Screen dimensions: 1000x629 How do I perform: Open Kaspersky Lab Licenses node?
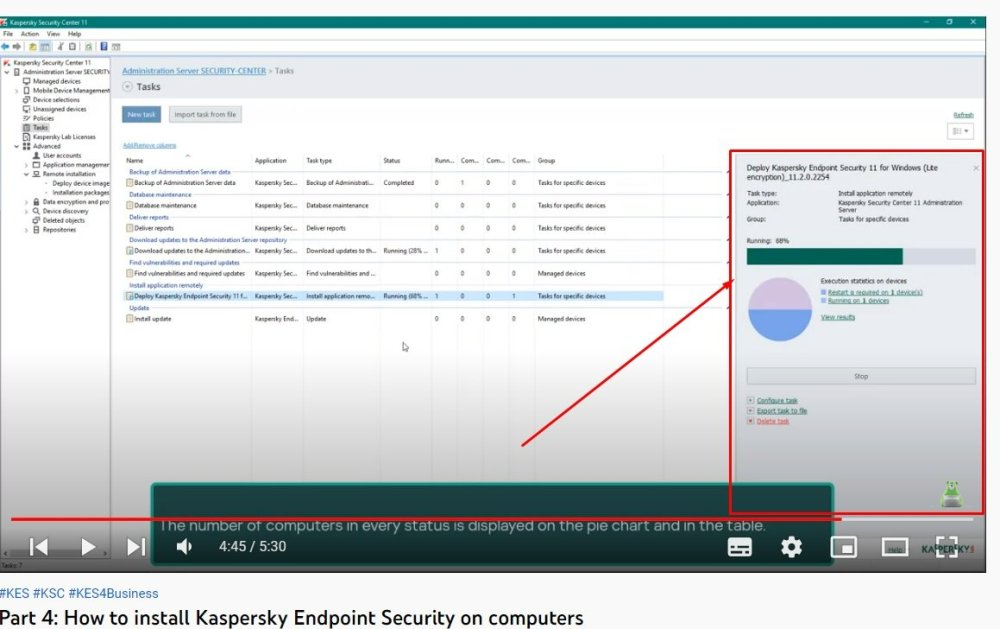[64, 137]
